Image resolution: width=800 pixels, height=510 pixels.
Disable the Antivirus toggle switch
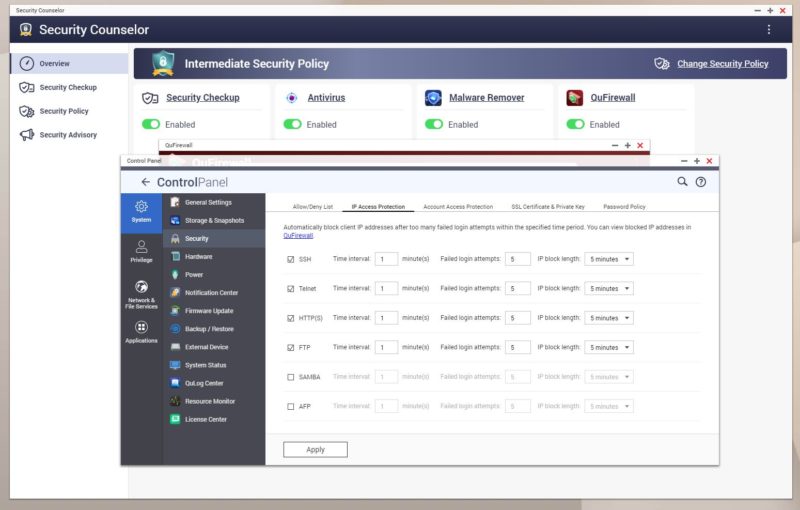point(292,125)
